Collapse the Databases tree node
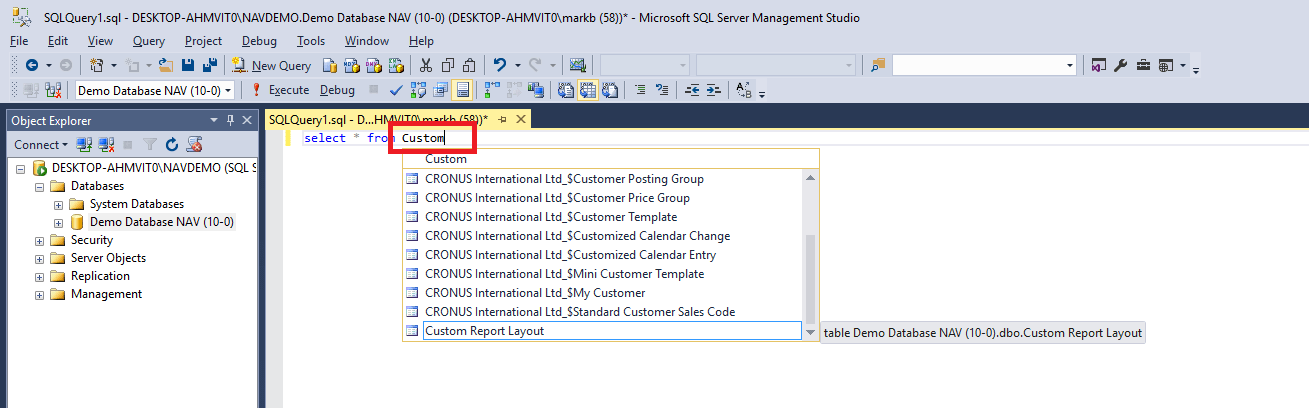The image size is (1309, 408). point(39,186)
